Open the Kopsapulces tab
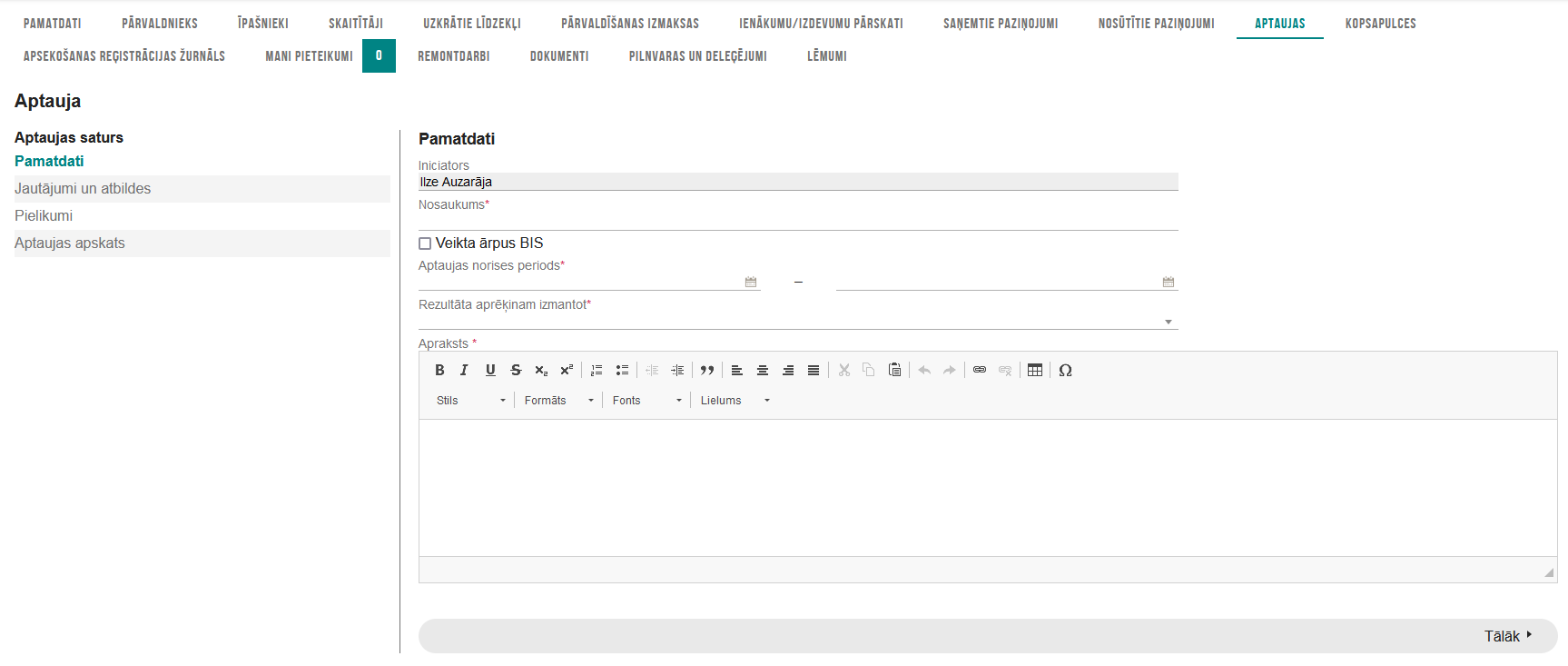 (x=1381, y=24)
